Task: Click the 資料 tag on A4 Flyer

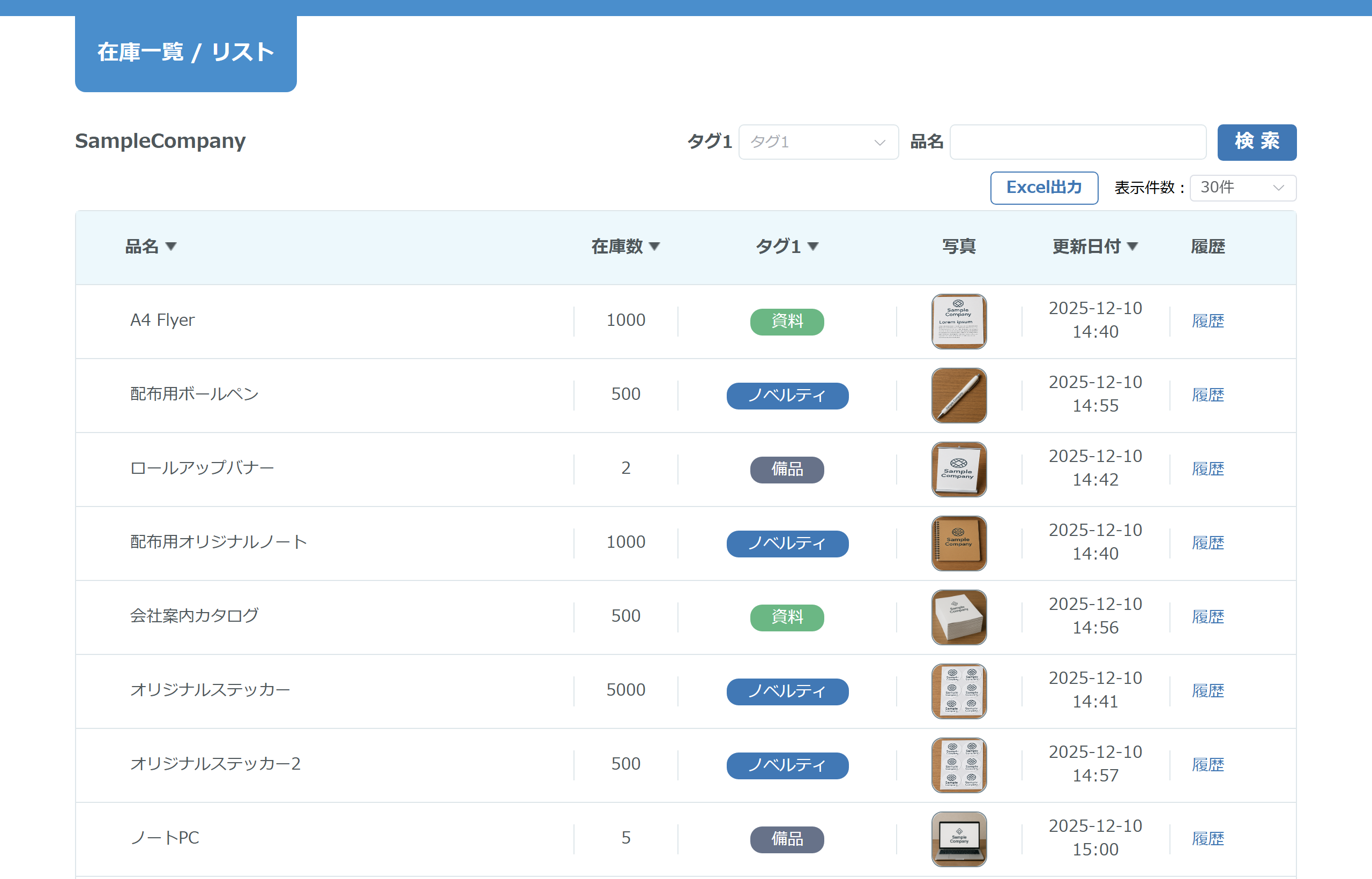Action: pos(787,322)
